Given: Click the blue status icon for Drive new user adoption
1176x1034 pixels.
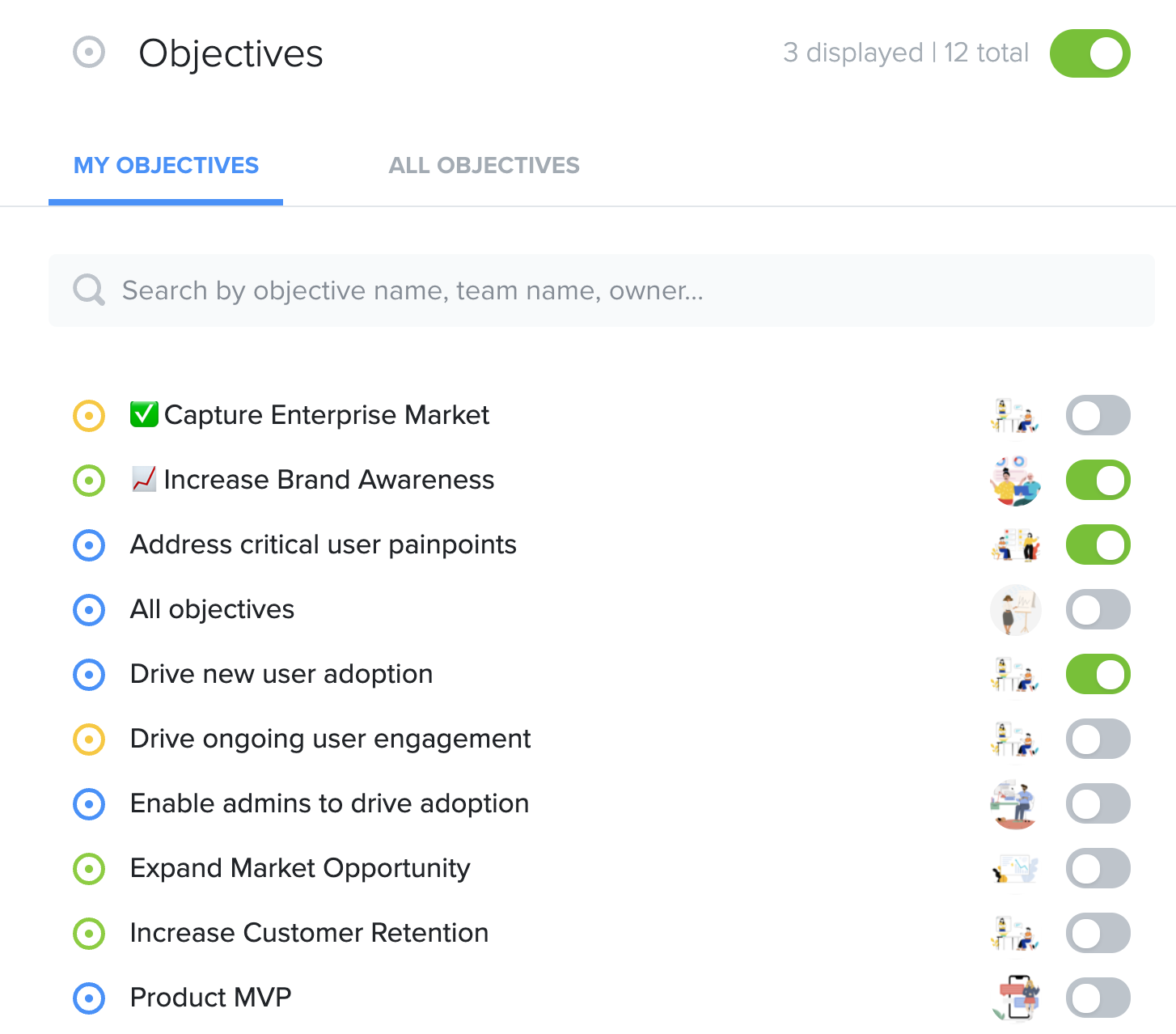Looking at the screenshot, I should coord(89,675).
